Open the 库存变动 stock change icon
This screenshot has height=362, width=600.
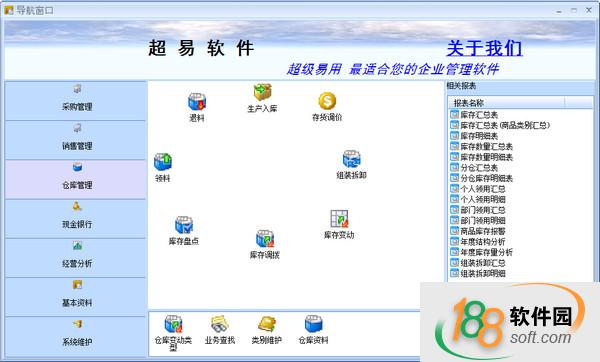click(x=339, y=219)
